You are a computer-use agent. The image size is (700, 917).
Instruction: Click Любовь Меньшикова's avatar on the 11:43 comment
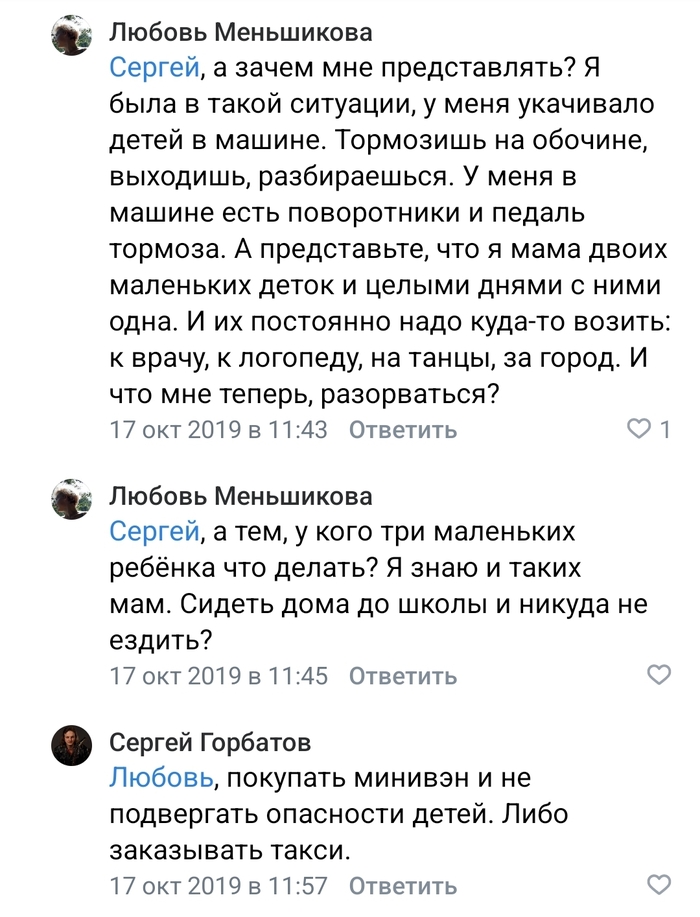tap(72, 36)
